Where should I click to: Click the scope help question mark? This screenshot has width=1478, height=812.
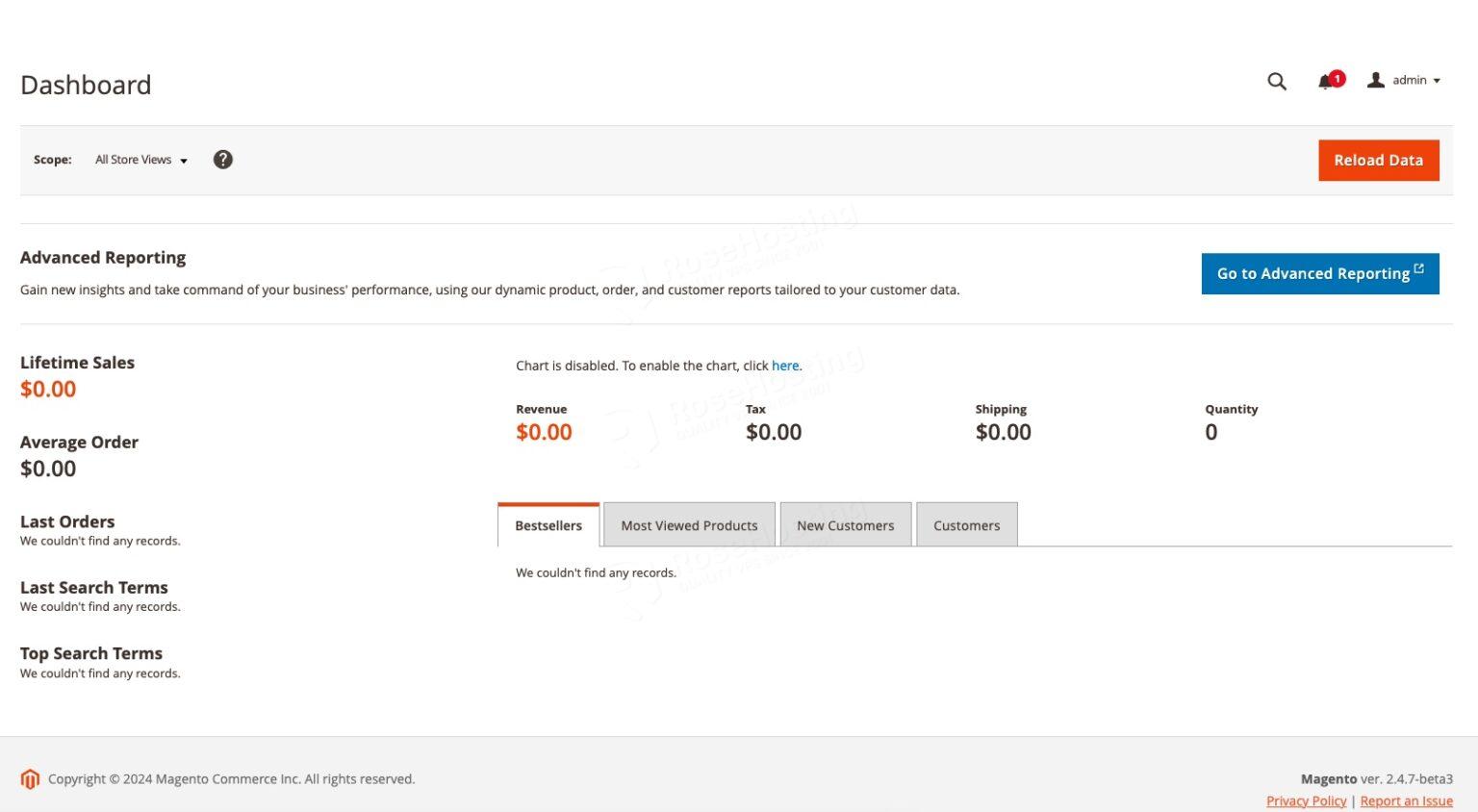pyautogui.click(x=223, y=159)
